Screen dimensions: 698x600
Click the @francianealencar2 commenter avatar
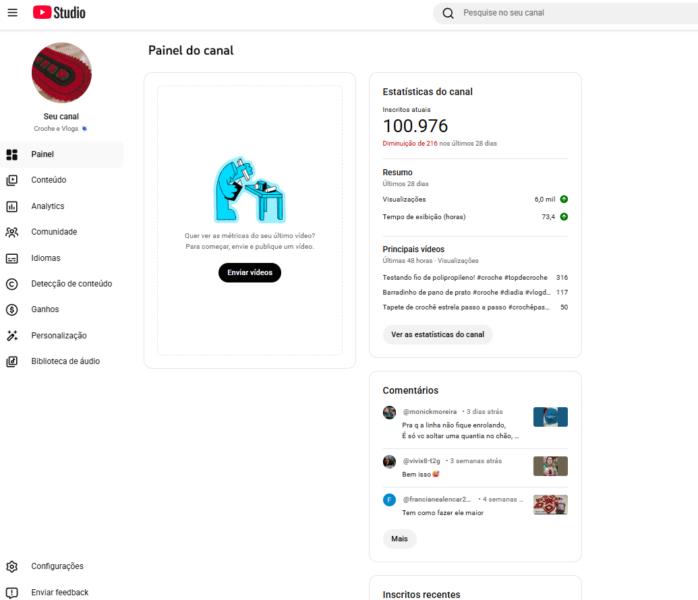pos(390,500)
